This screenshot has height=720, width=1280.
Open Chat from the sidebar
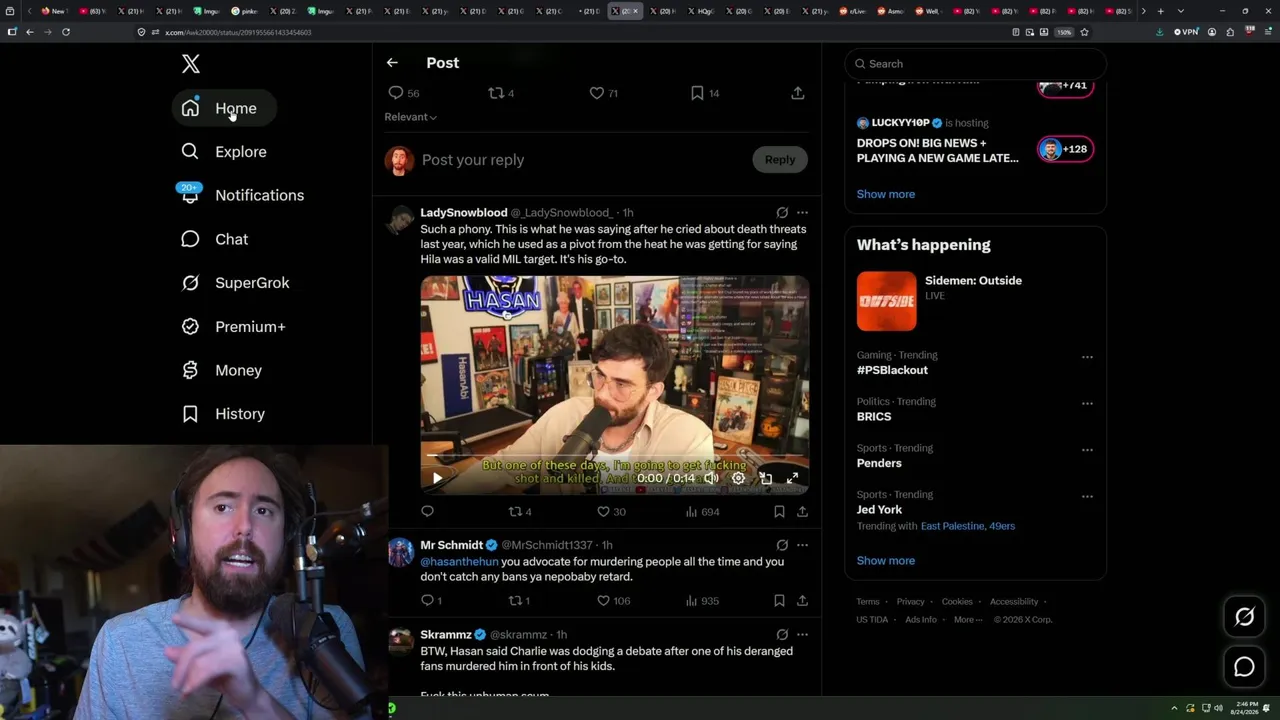[215, 239]
